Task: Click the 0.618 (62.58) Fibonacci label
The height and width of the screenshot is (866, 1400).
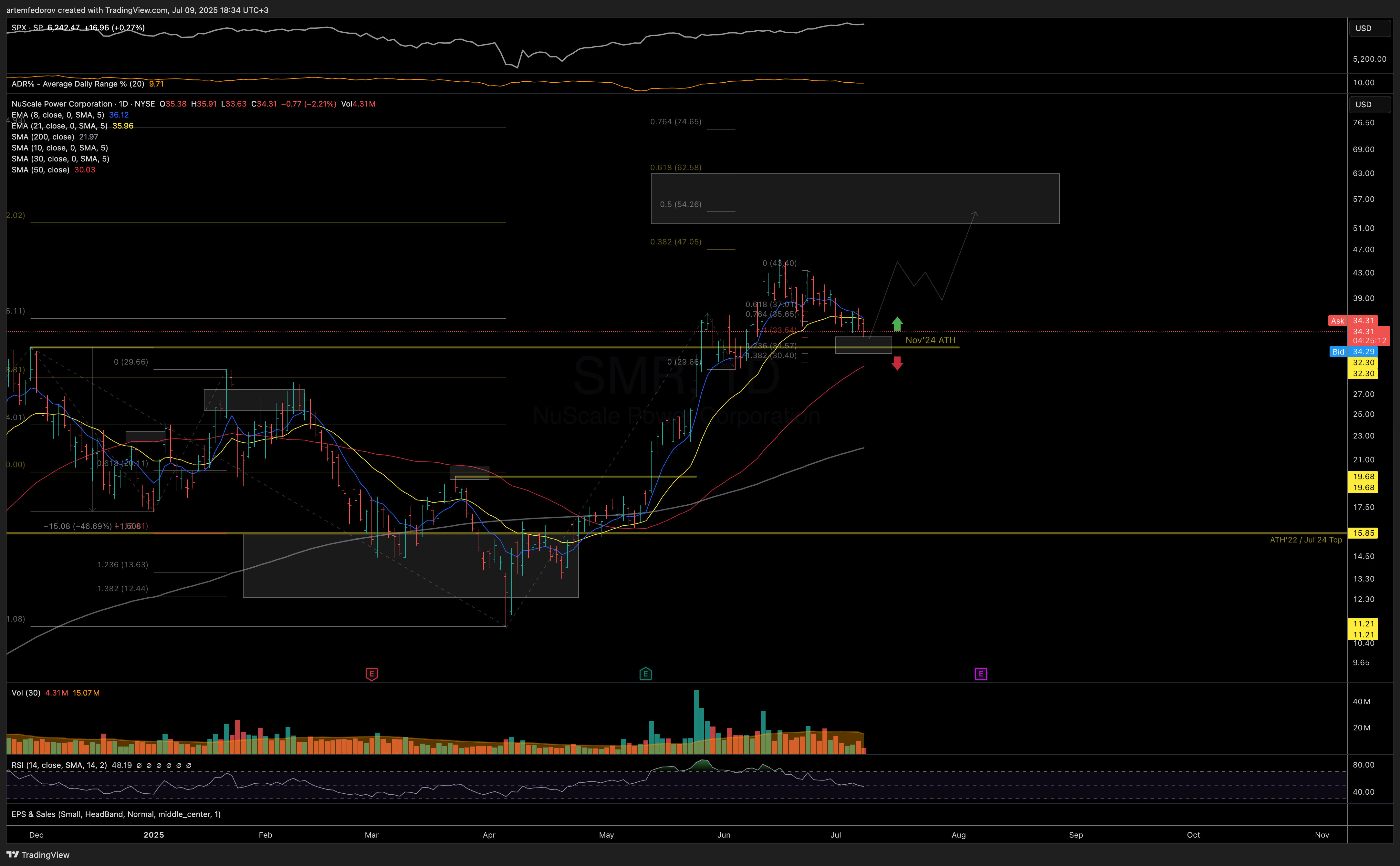Action: [676, 167]
